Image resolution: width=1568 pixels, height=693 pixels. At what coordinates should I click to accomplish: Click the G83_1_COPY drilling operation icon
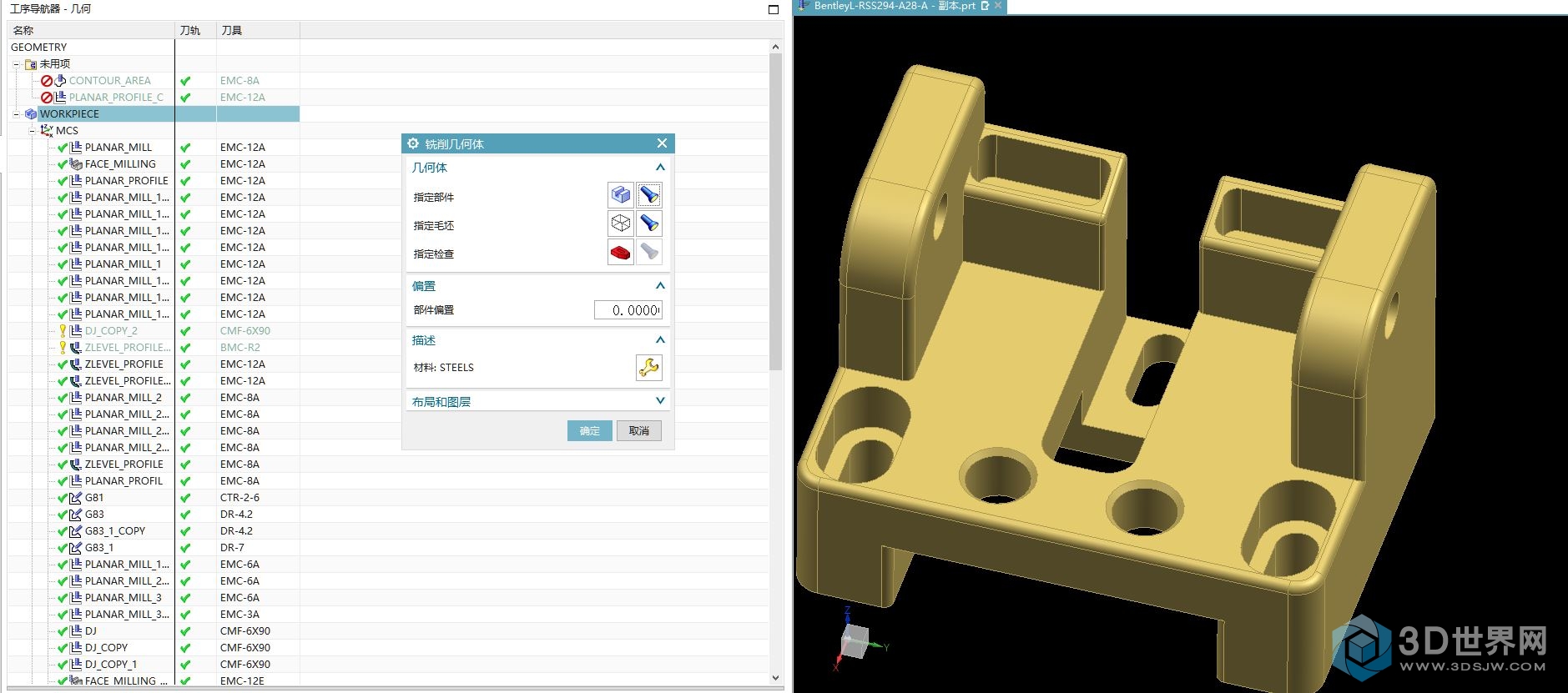76,531
